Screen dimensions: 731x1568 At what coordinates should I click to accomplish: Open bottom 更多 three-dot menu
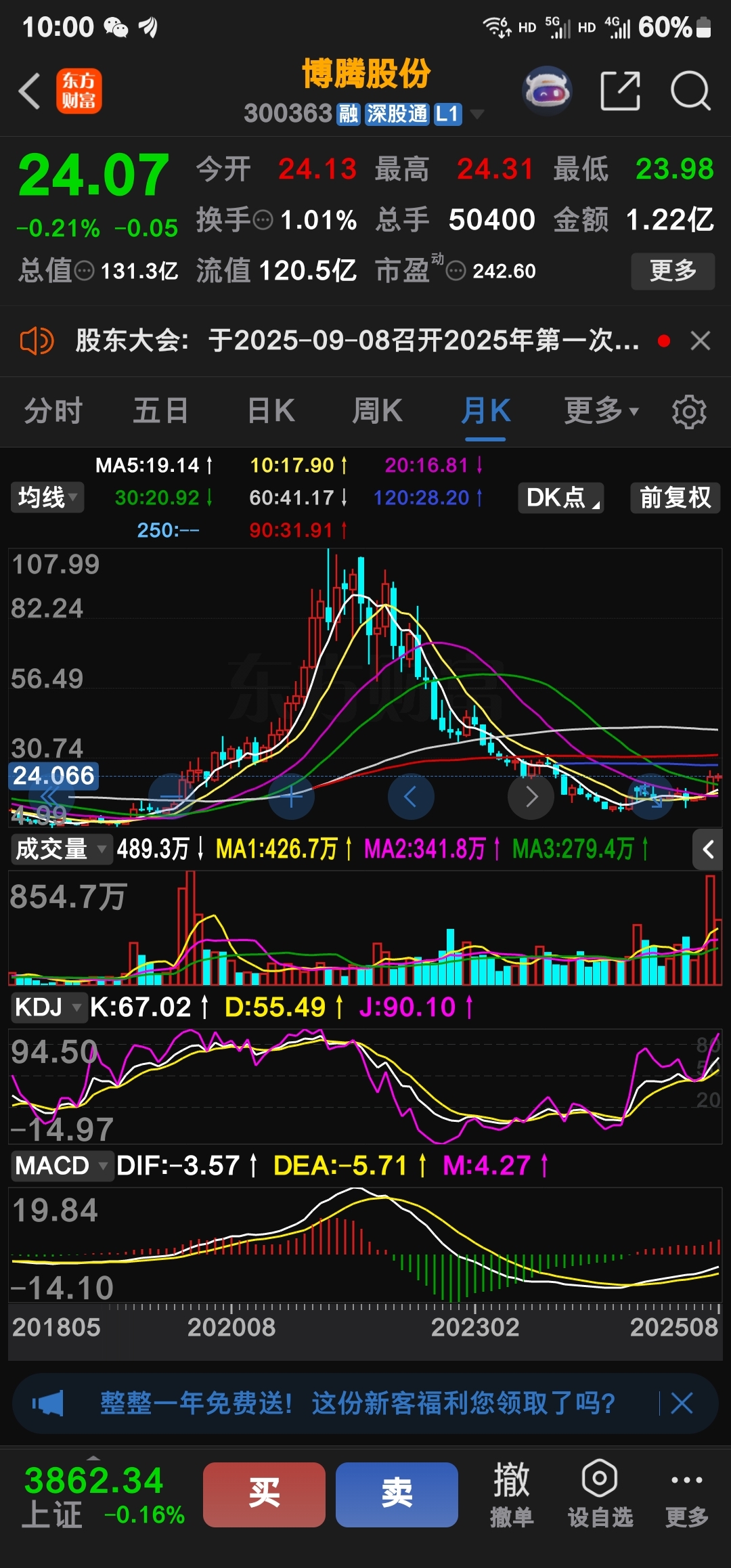click(687, 1495)
